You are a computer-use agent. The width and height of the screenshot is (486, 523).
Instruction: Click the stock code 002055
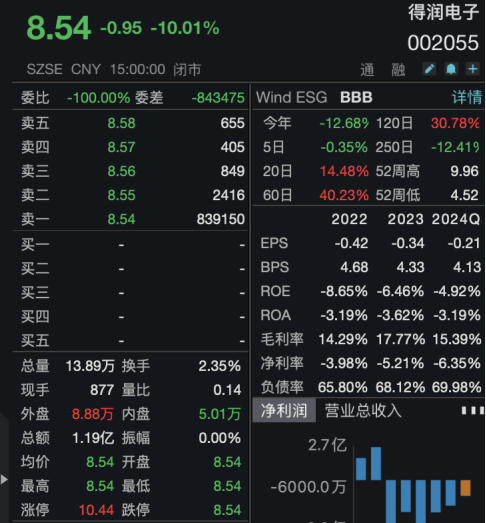pyautogui.click(x=443, y=43)
